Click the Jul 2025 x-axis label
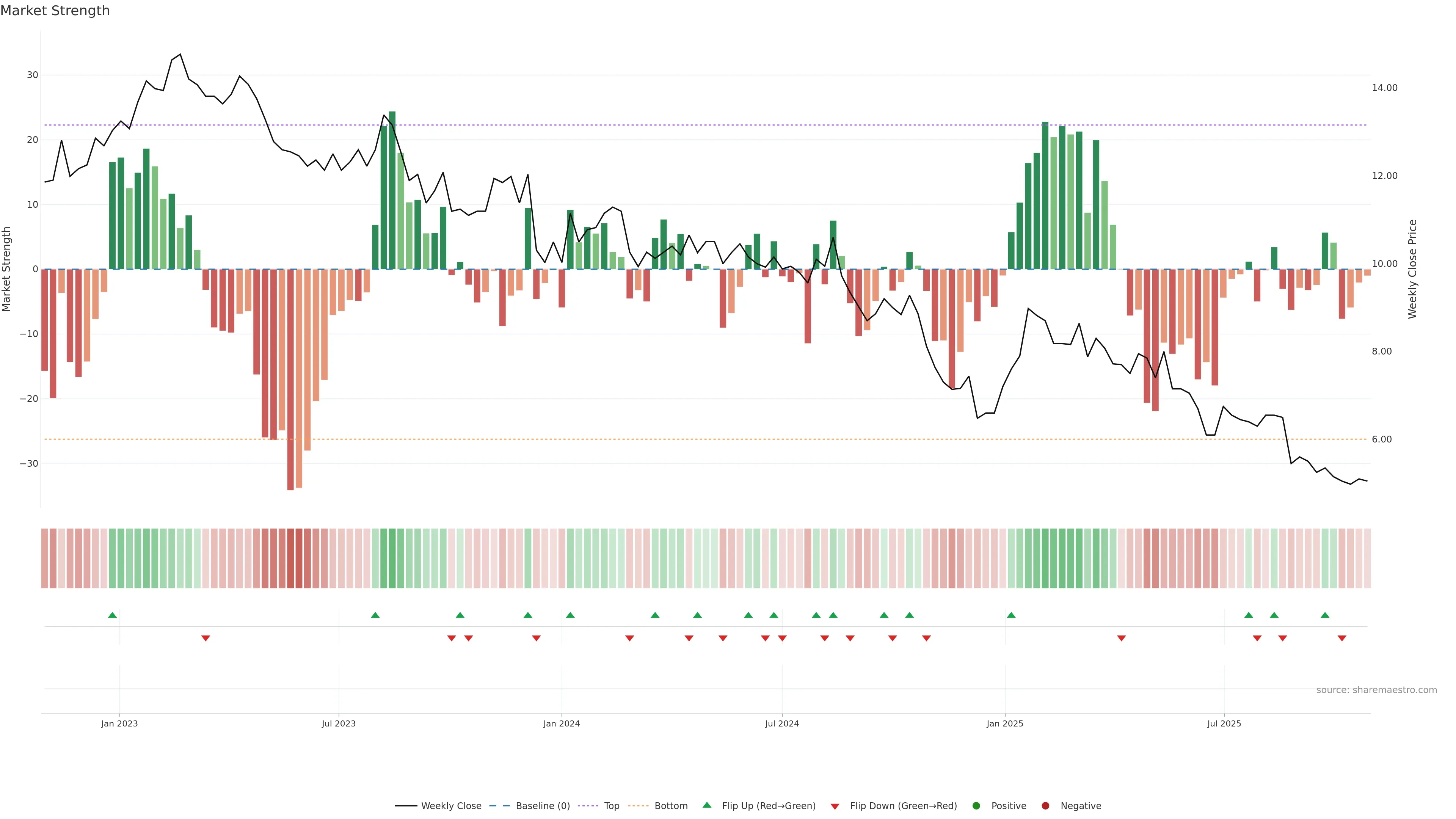Image resolution: width=1456 pixels, height=819 pixels. click(x=1224, y=723)
